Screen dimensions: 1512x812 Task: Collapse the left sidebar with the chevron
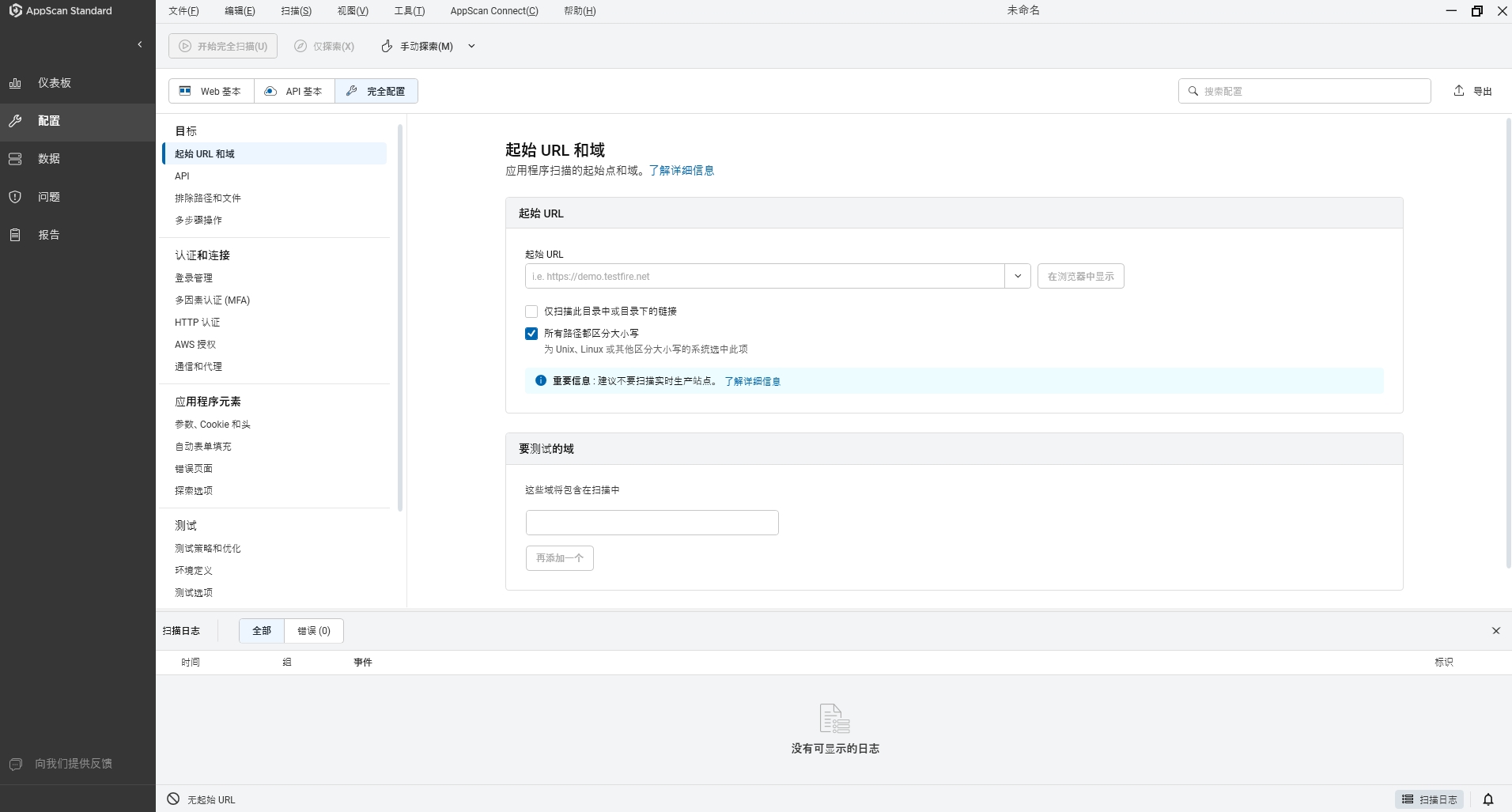tap(140, 44)
